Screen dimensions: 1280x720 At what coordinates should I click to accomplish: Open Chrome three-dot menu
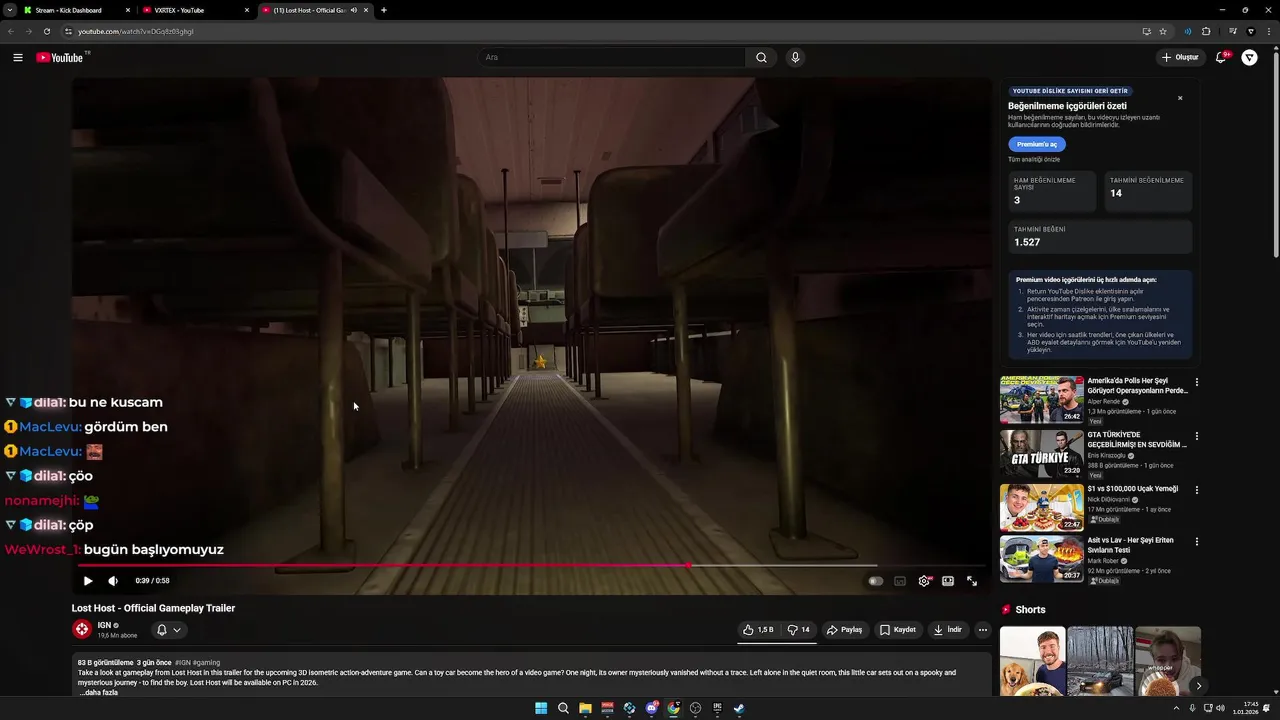point(1269,31)
